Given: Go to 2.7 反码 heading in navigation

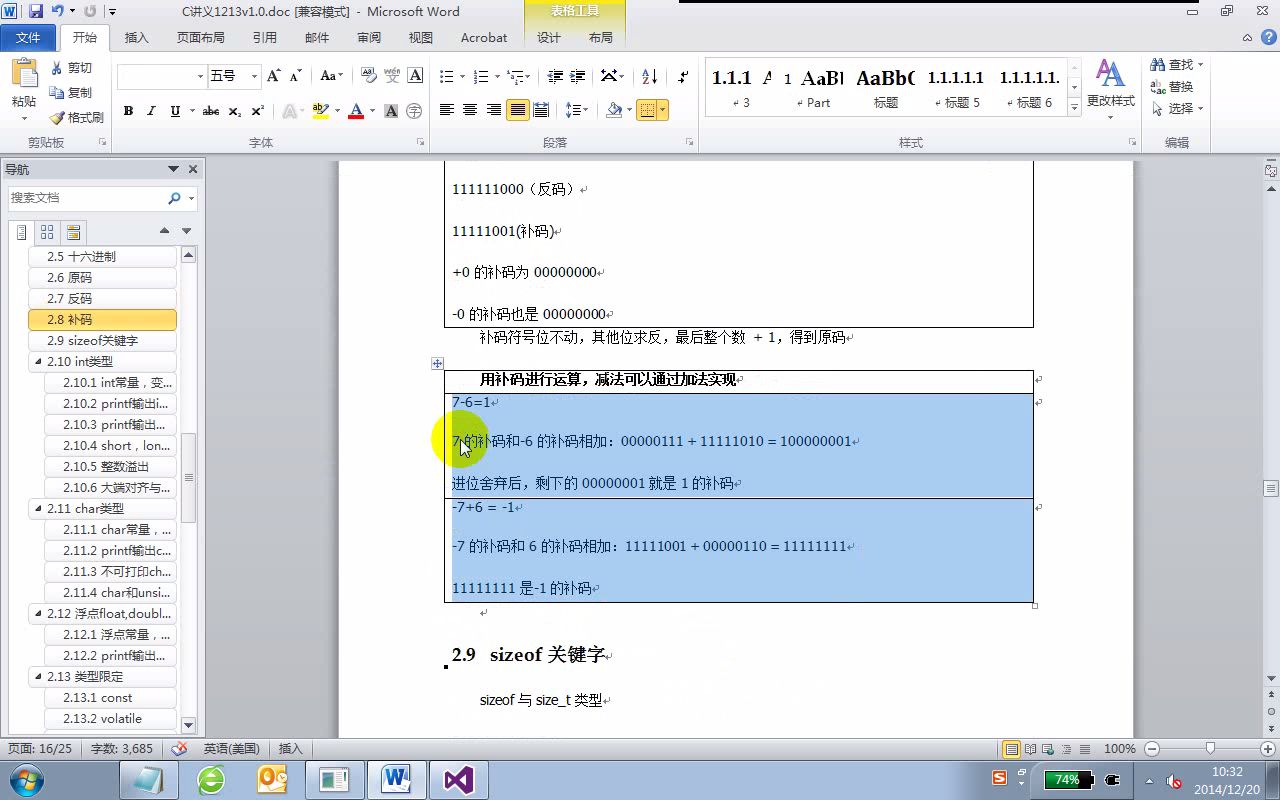Looking at the screenshot, I should pos(103,299).
